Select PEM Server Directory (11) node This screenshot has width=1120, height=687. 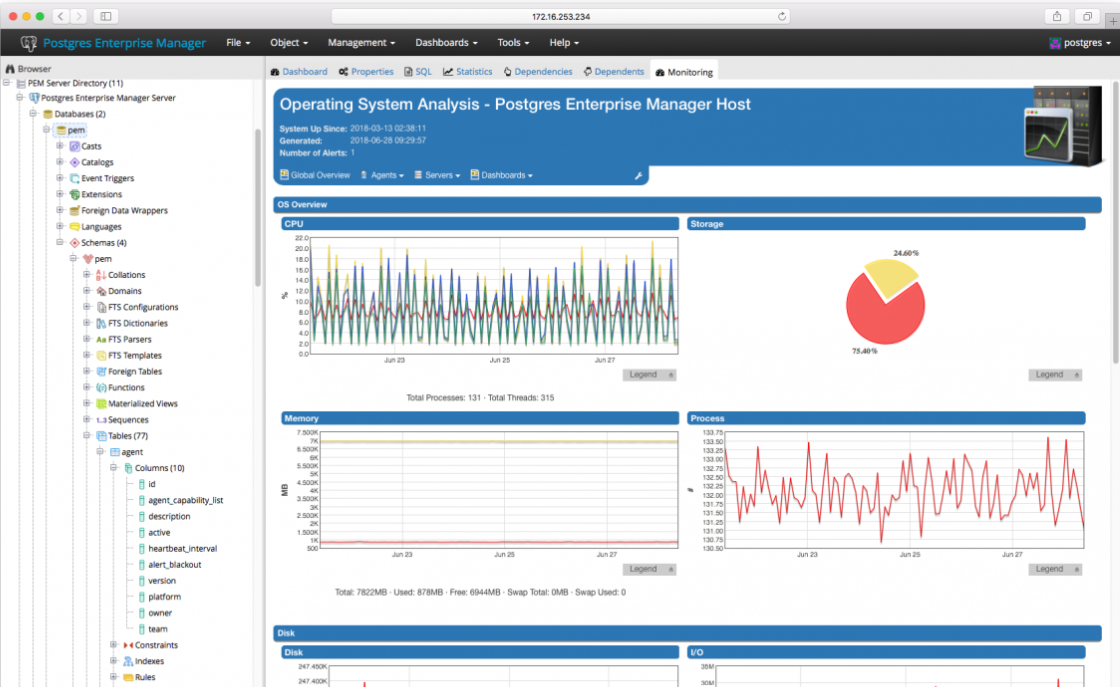[75, 83]
